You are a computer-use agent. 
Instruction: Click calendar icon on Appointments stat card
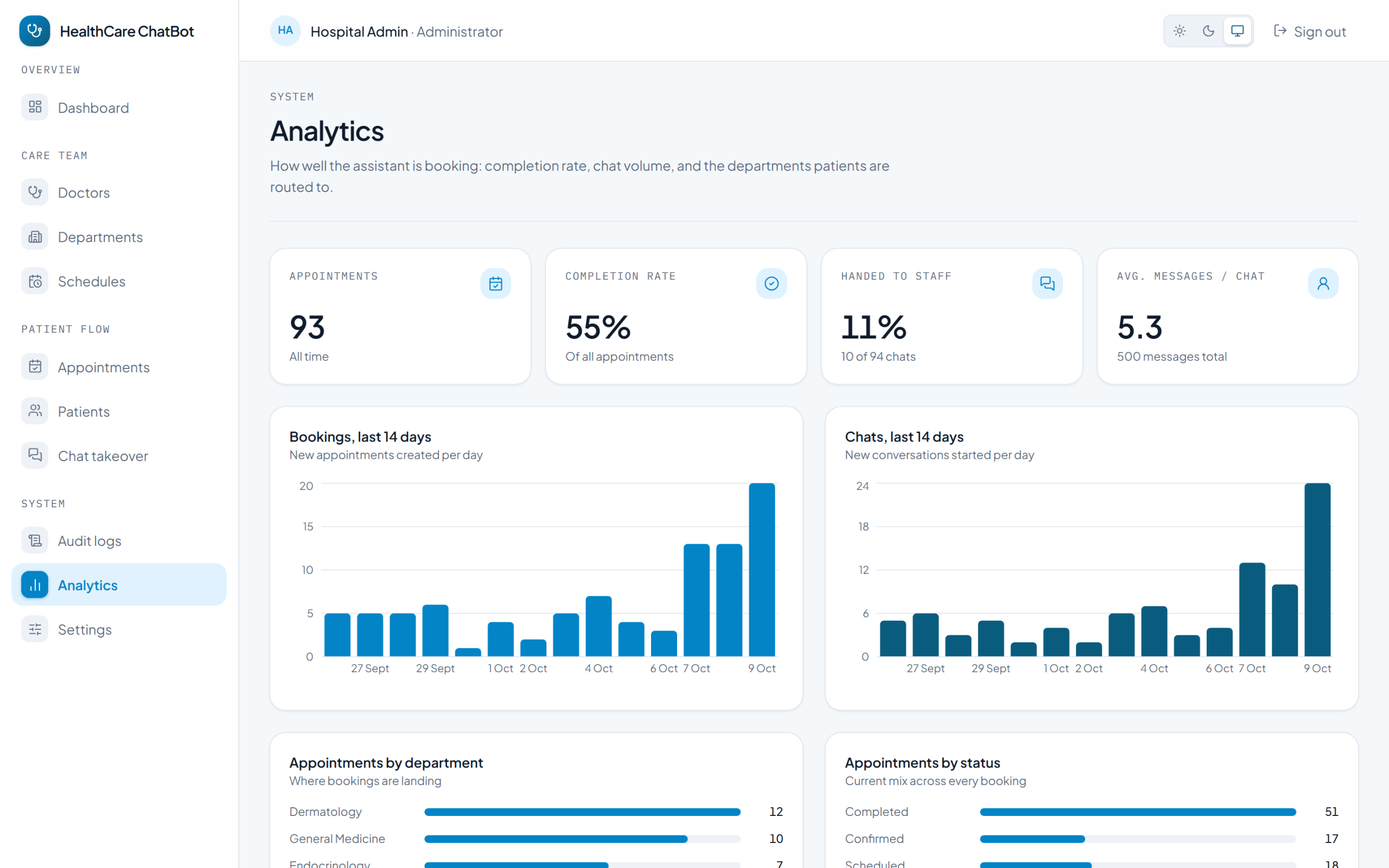point(496,284)
